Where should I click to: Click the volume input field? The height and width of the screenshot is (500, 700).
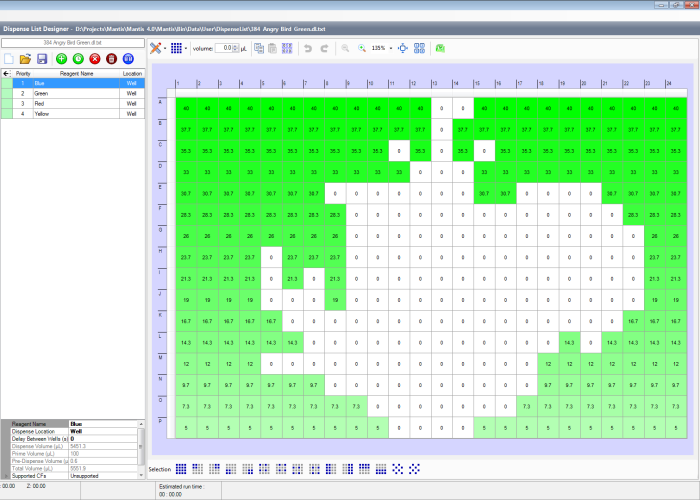pyautogui.click(x=226, y=48)
